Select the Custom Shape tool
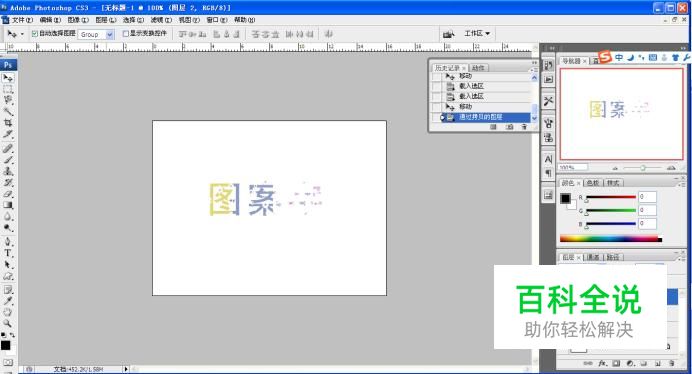The width and height of the screenshot is (692, 374). (x=8, y=276)
